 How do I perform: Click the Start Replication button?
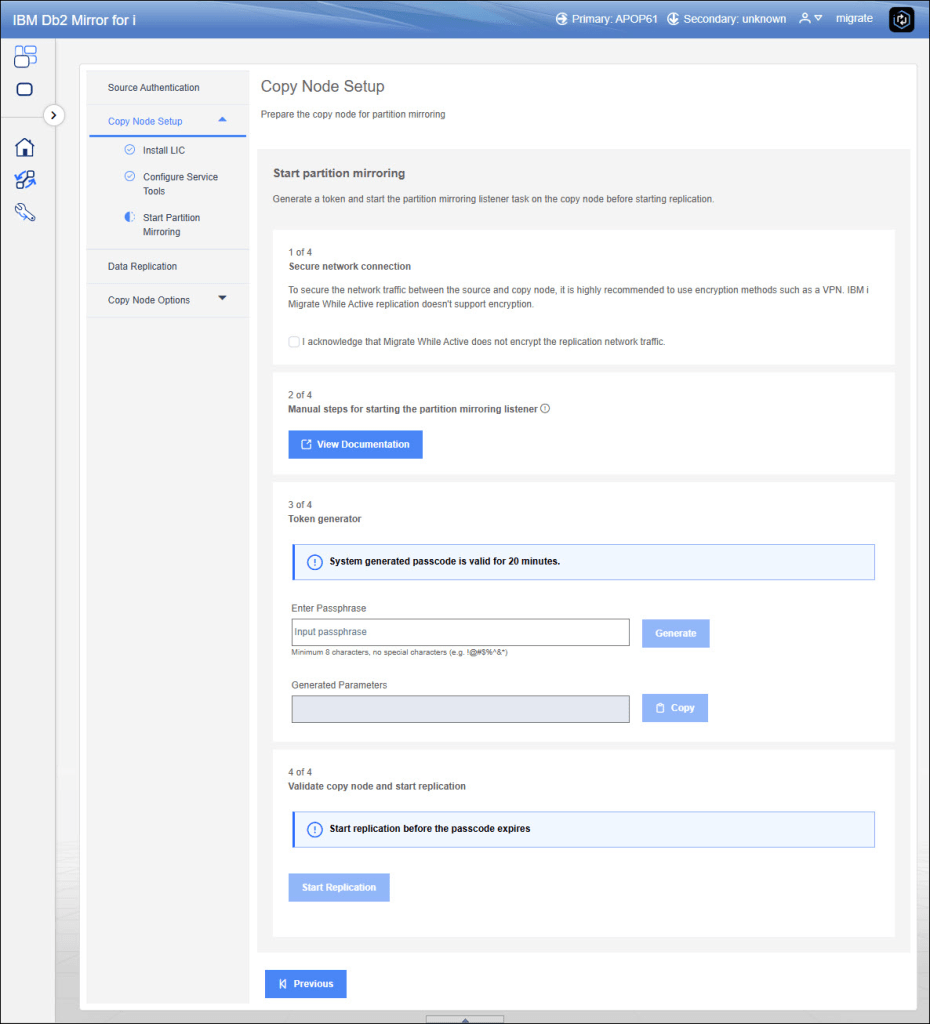(x=339, y=888)
